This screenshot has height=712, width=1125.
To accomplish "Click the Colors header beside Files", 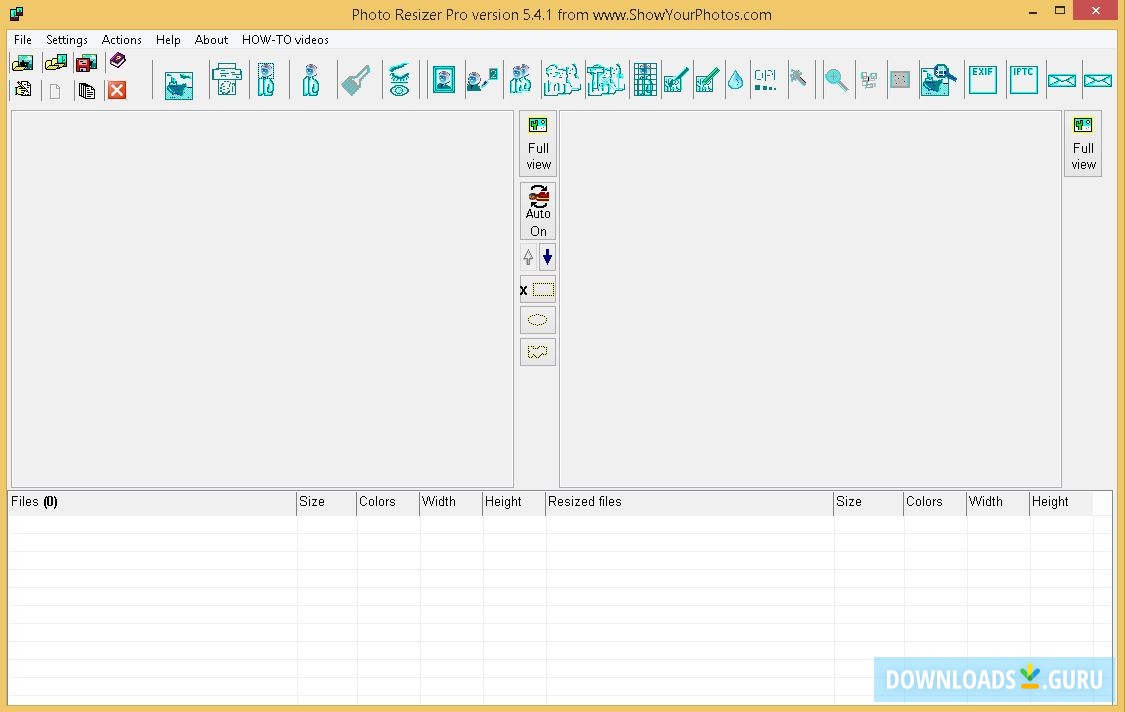I will (387, 502).
